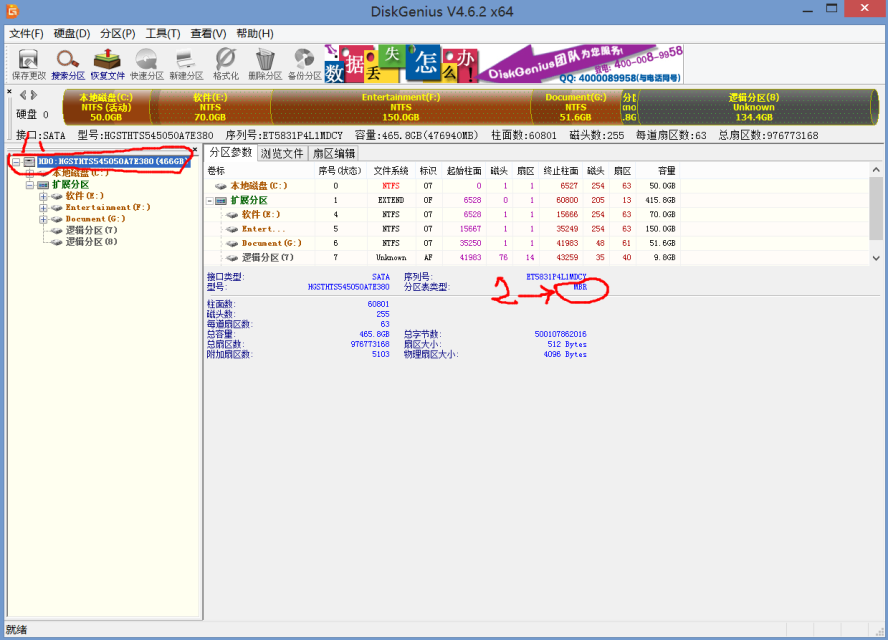Click the Delete Partition (删除分区) trash icon

point(265,65)
